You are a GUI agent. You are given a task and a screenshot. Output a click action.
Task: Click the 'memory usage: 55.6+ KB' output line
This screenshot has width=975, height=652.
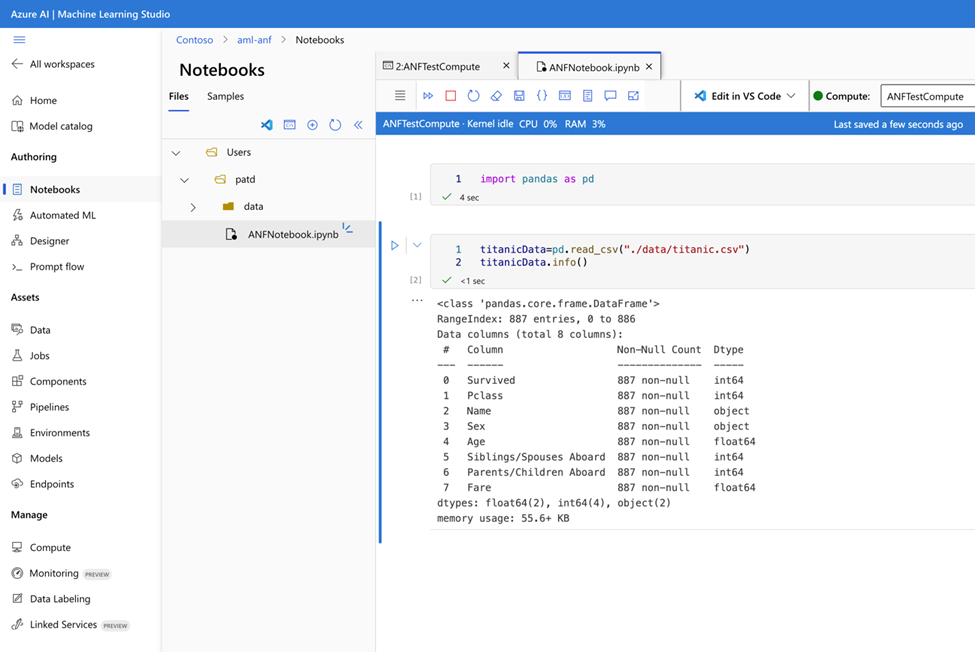coord(503,518)
